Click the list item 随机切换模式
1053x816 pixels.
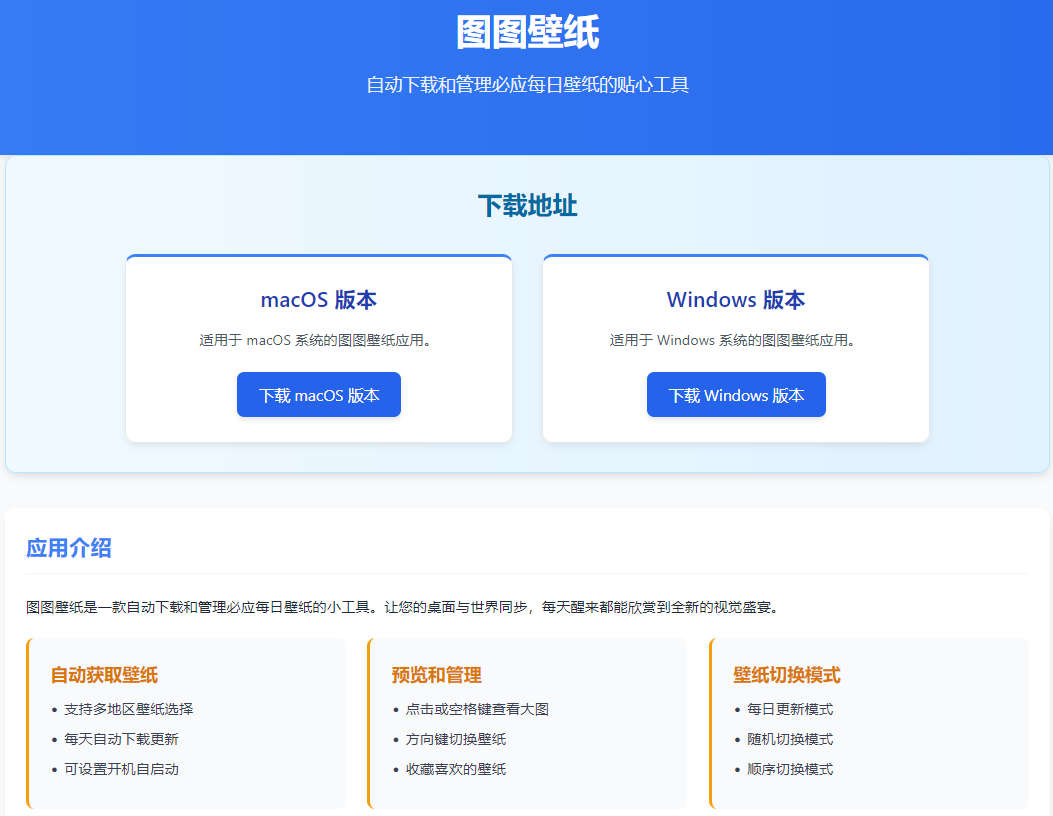click(790, 739)
